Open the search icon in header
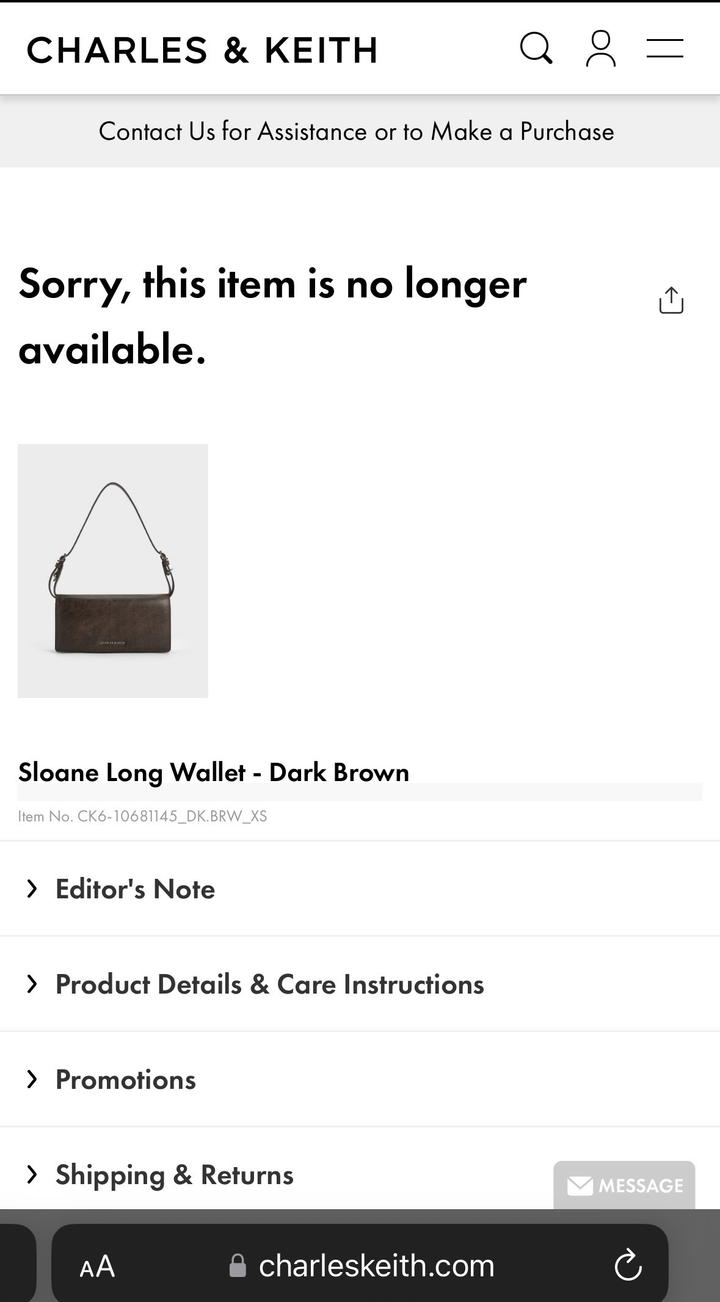Viewport: 720px width, 1302px height. (x=536, y=48)
